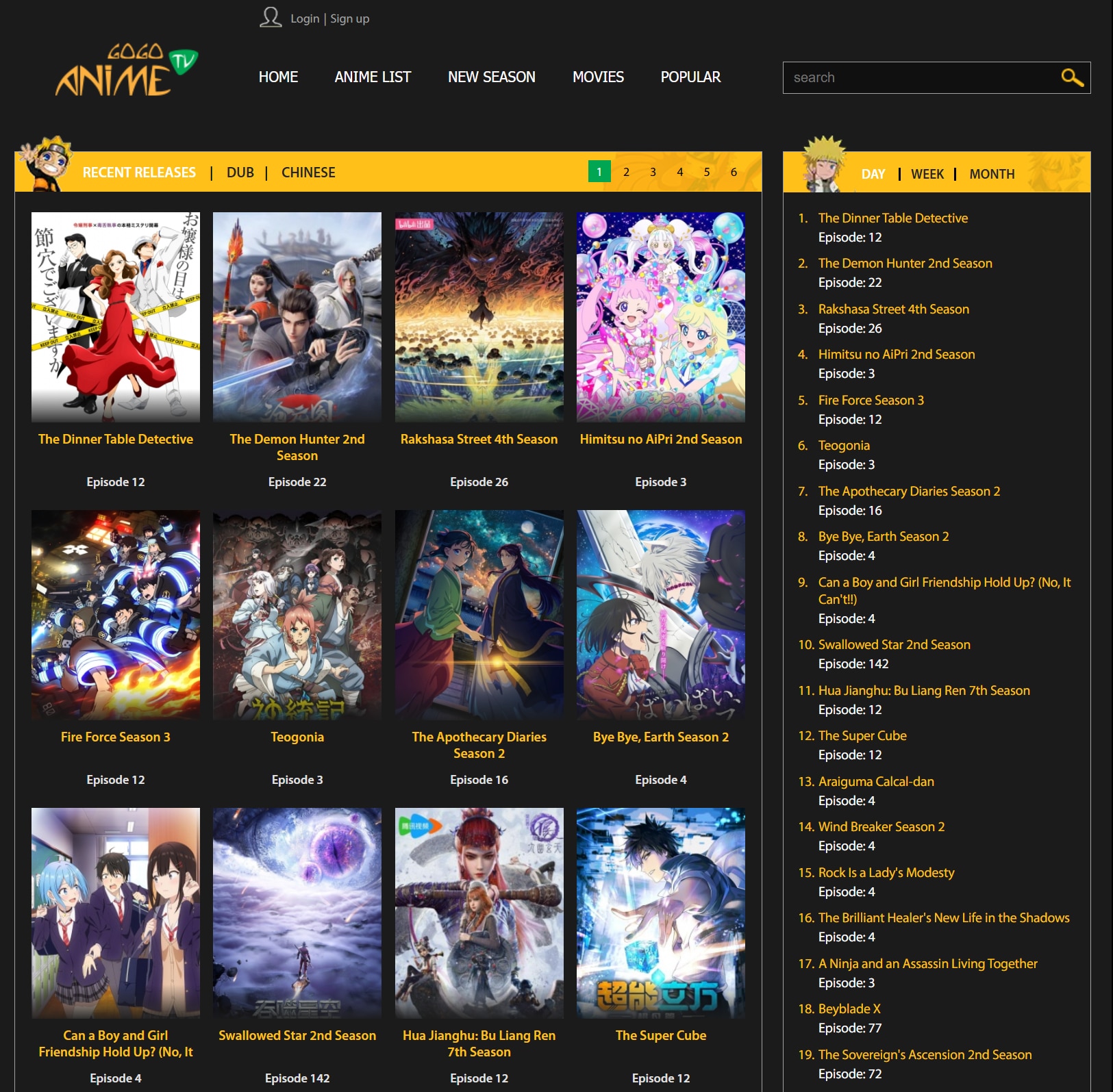Open Bye Bye, Earth Season 2 poster

[x=661, y=615]
